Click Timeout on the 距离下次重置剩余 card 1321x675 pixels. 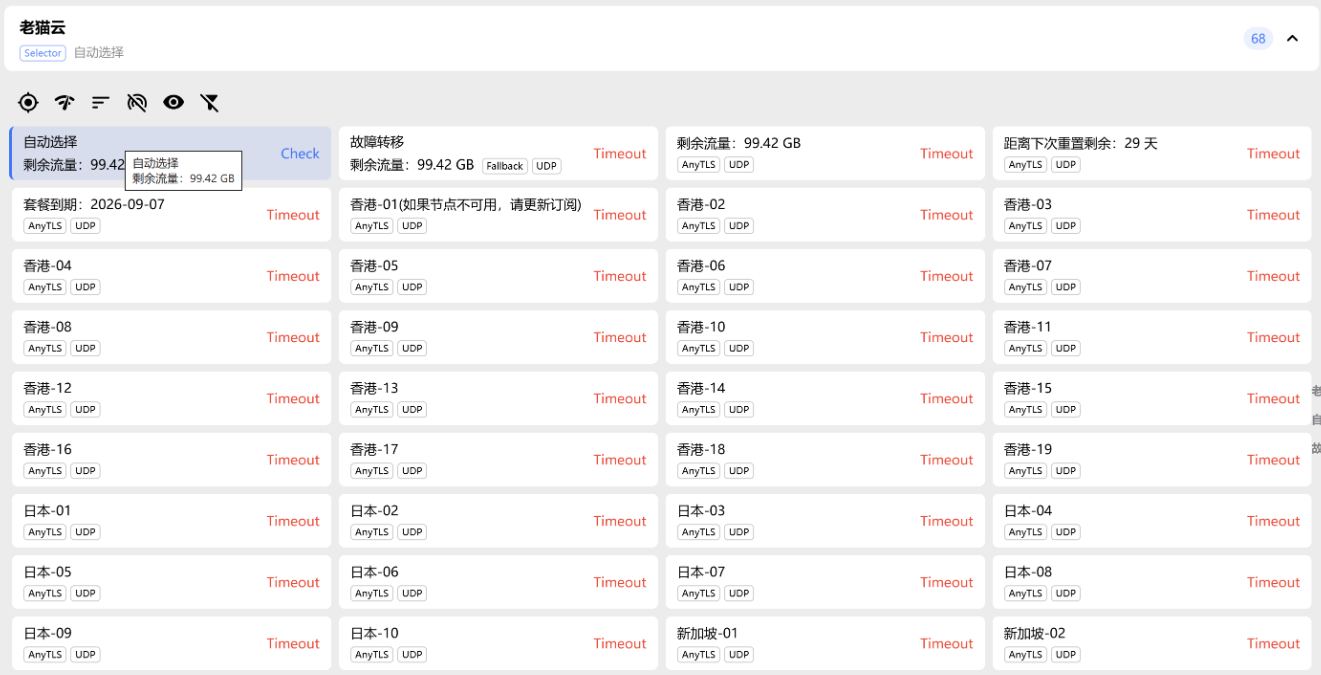tap(1273, 153)
